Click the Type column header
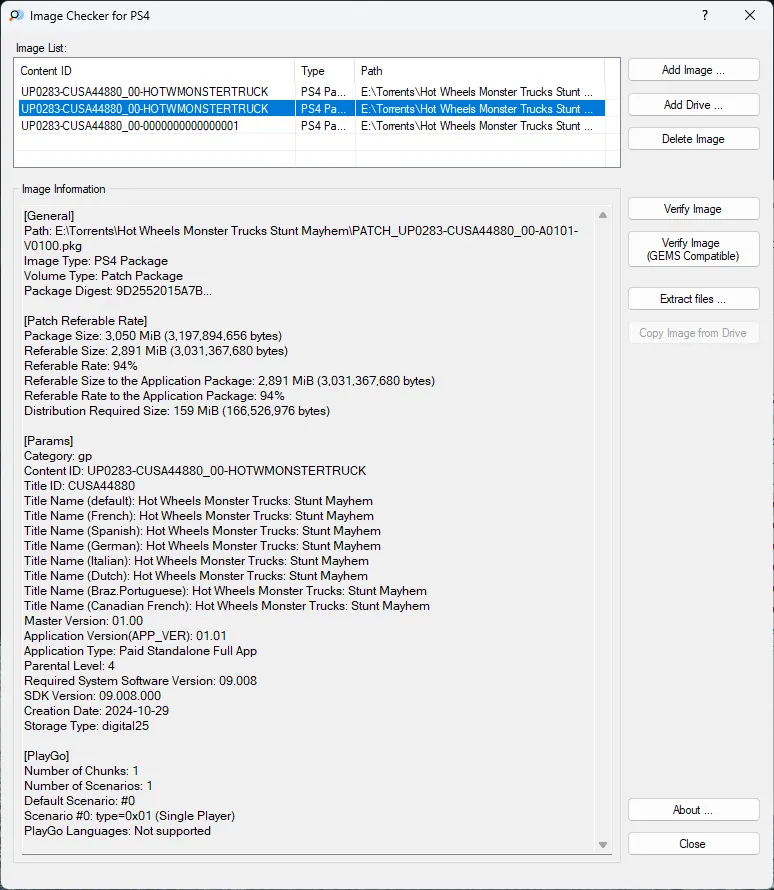The width and height of the screenshot is (774, 890). coord(325,71)
